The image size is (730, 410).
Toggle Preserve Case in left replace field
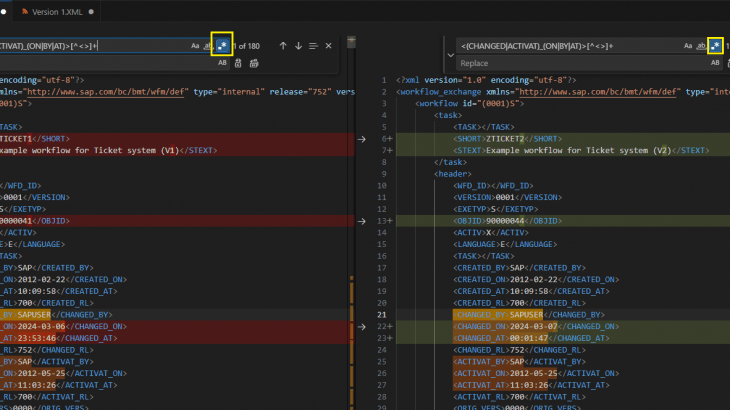click(x=222, y=63)
